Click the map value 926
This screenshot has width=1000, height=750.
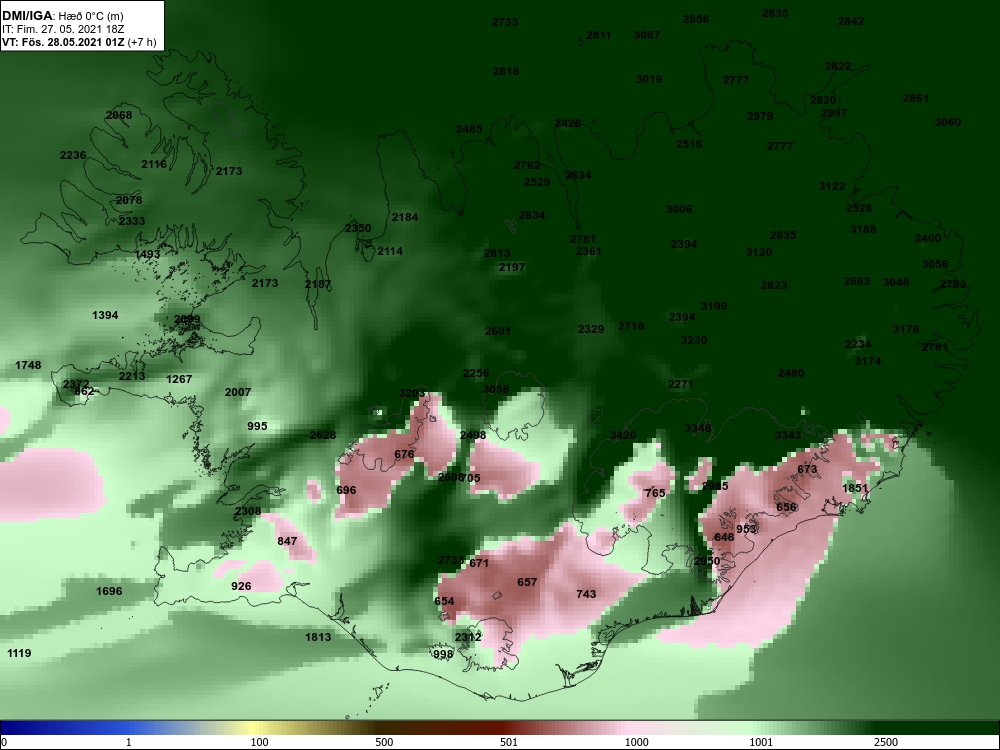[241, 586]
